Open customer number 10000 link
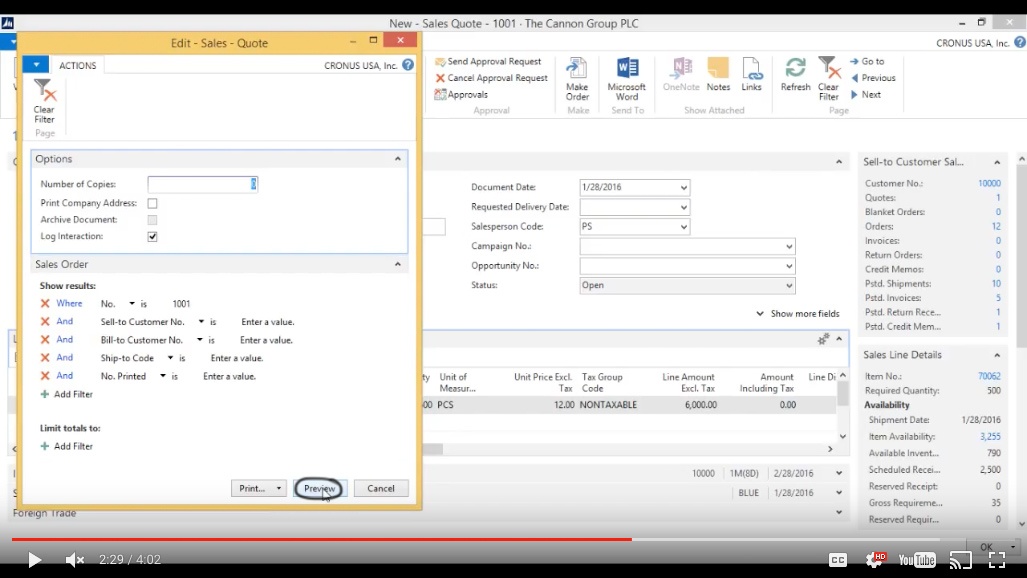The width and height of the screenshot is (1027, 578). [989, 183]
